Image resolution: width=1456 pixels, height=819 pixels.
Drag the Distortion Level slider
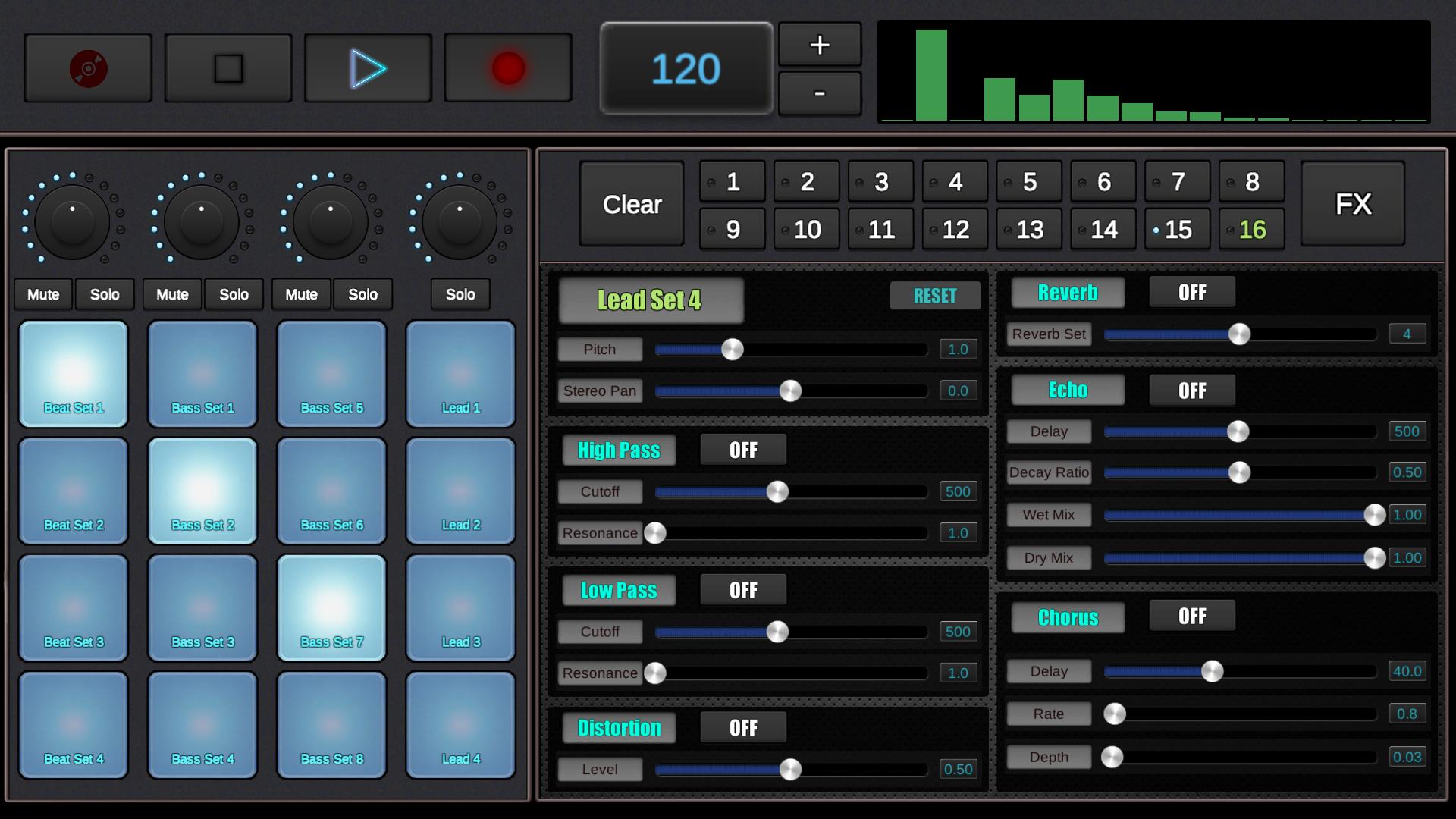(x=789, y=769)
